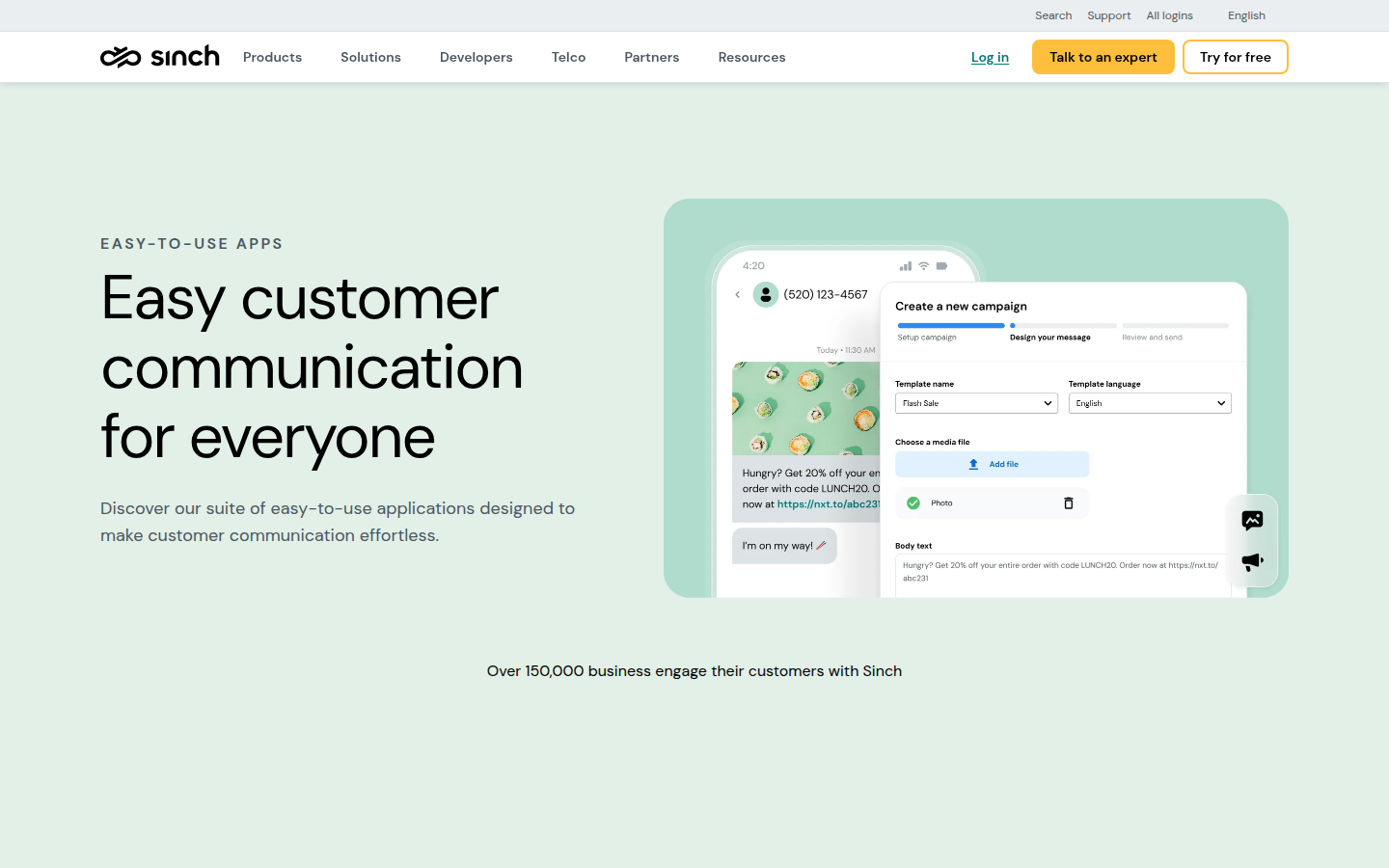Click the upload arrow icon on Add file

[x=973, y=464]
